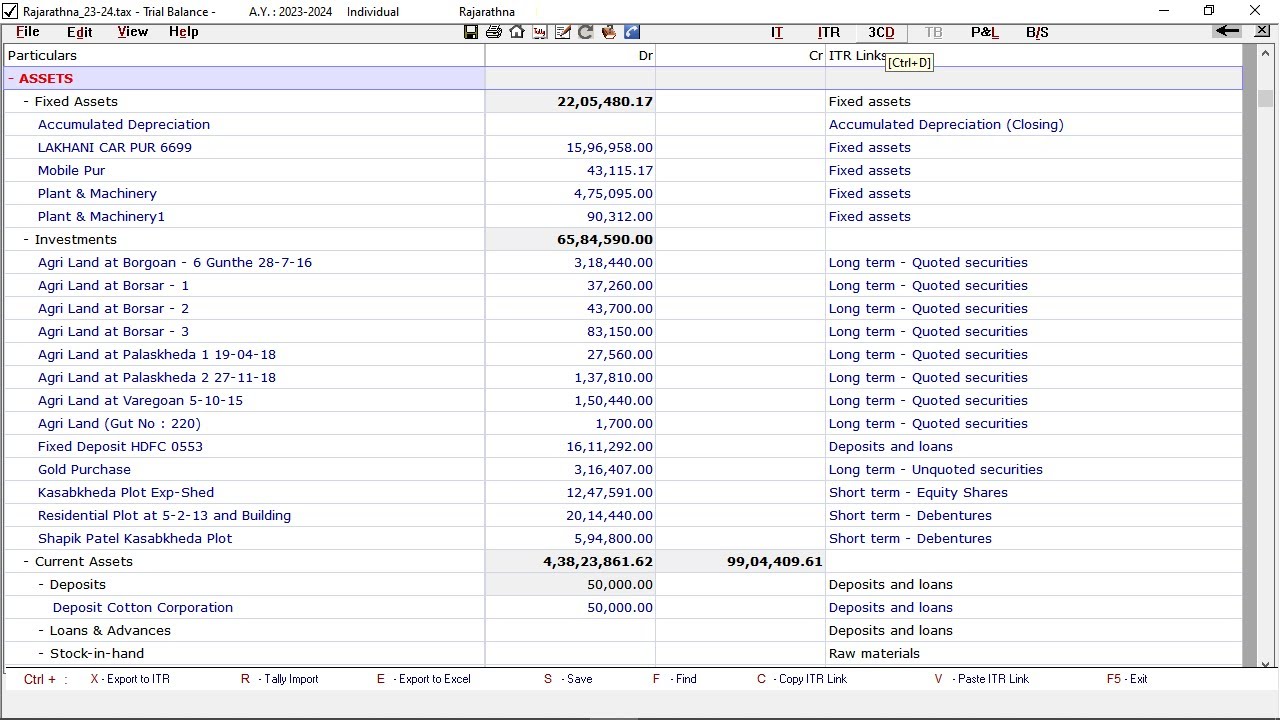Viewport: 1280px width, 720px height.
Task: Click the refresh arrow icon
Action: 586,32
